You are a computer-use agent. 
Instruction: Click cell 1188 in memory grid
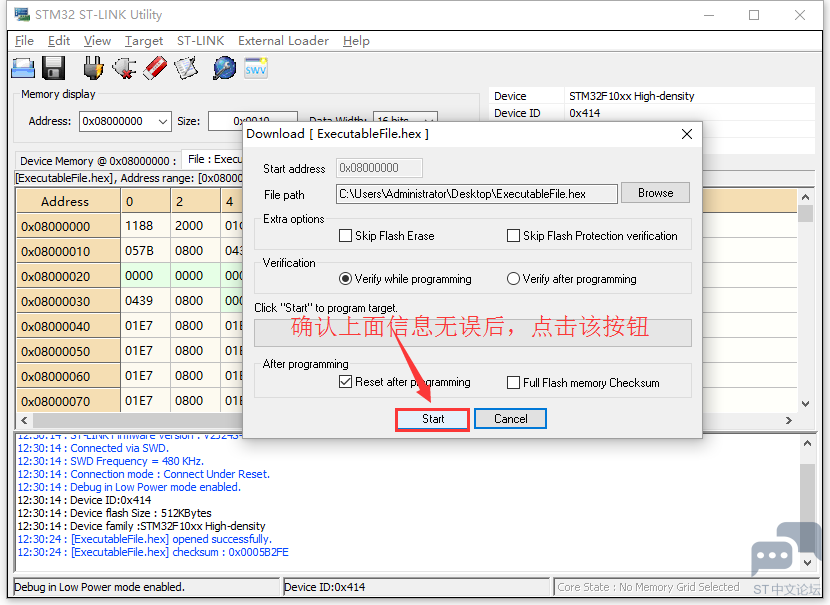click(x=146, y=226)
